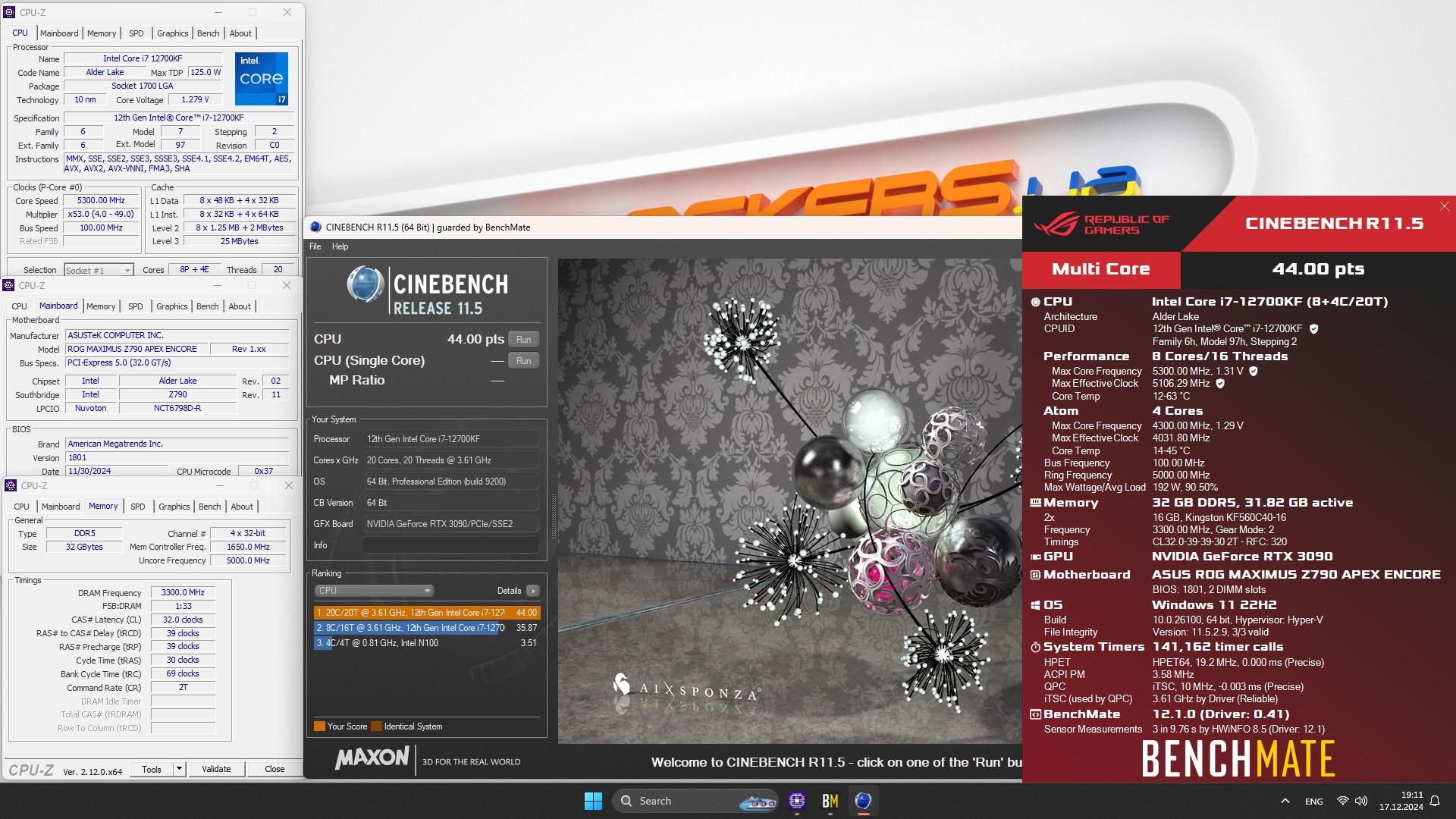This screenshot has height=819, width=1456.
Task: Click the CPU-Z app icon in Memory window title
Action: [x=11, y=485]
